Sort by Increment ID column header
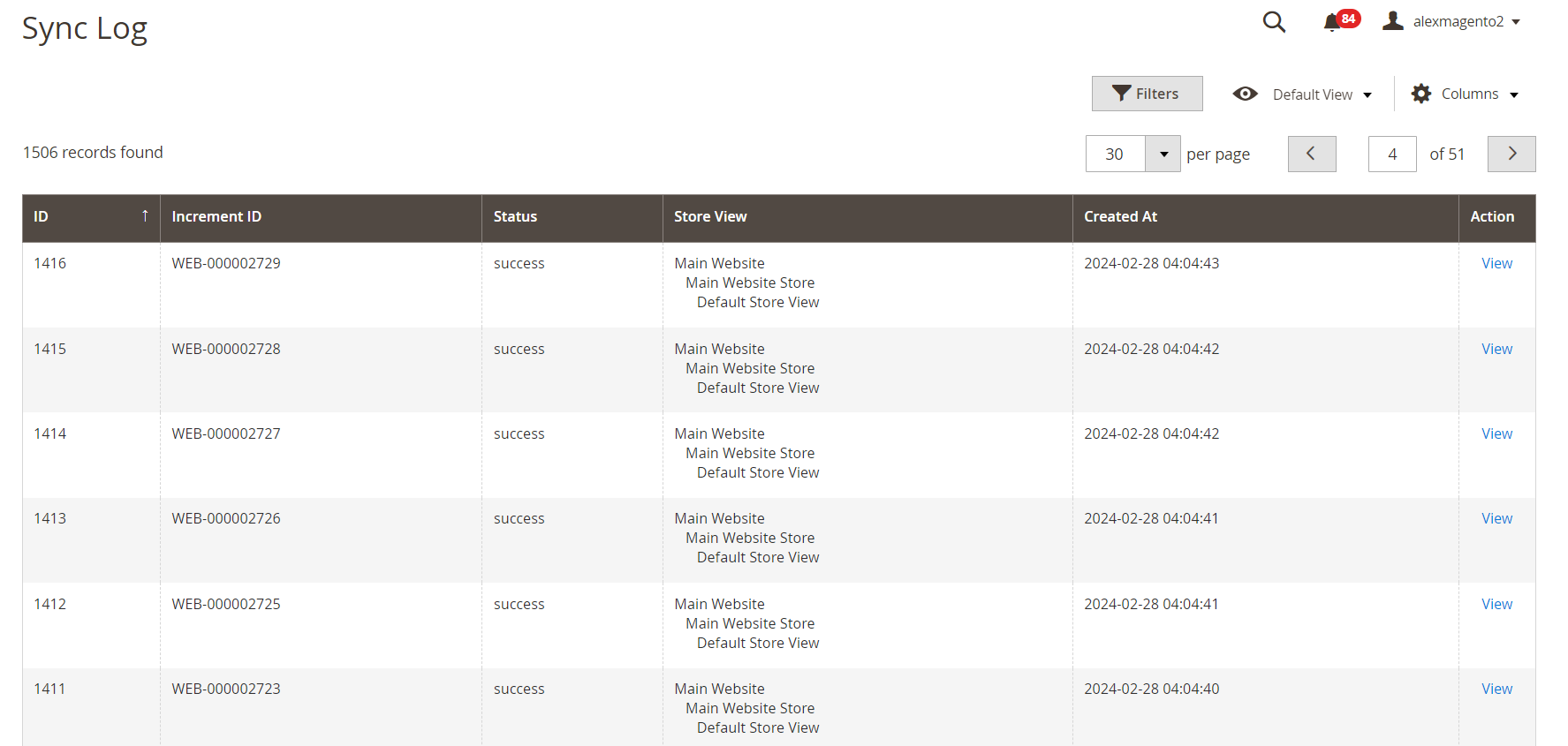Viewport: 1568px width, 746px height. coord(216,217)
